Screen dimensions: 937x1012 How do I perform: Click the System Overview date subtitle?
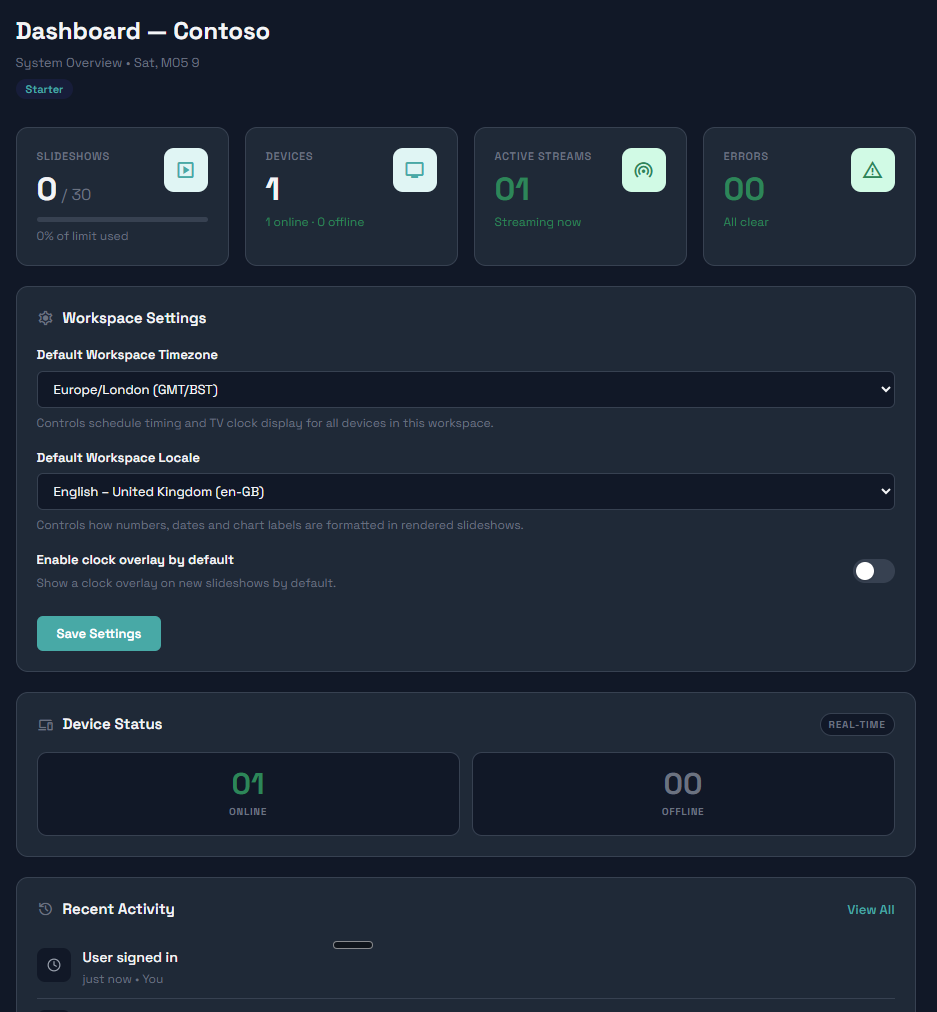pyautogui.click(x=108, y=63)
